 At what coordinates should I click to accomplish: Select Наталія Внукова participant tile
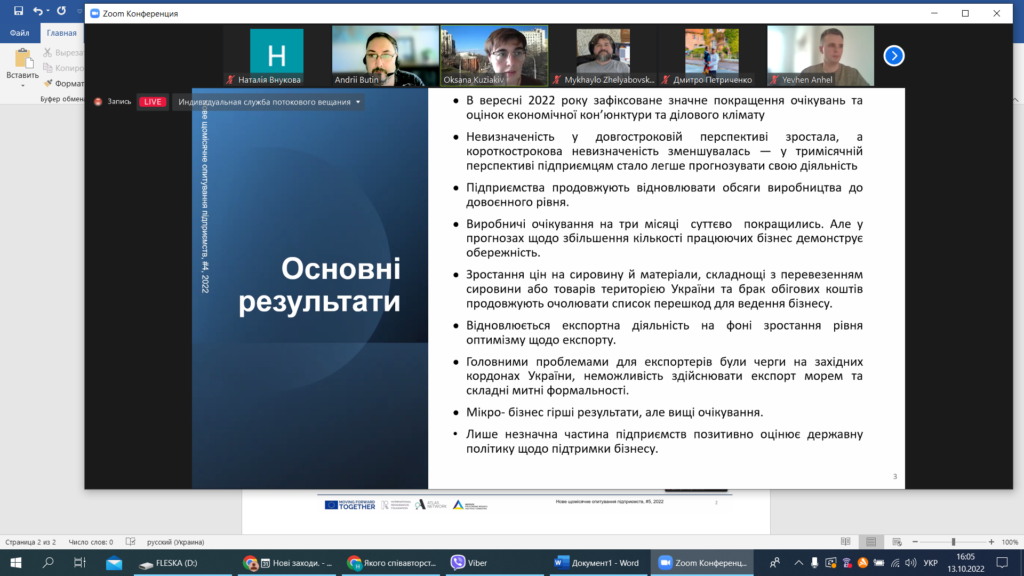click(277, 56)
